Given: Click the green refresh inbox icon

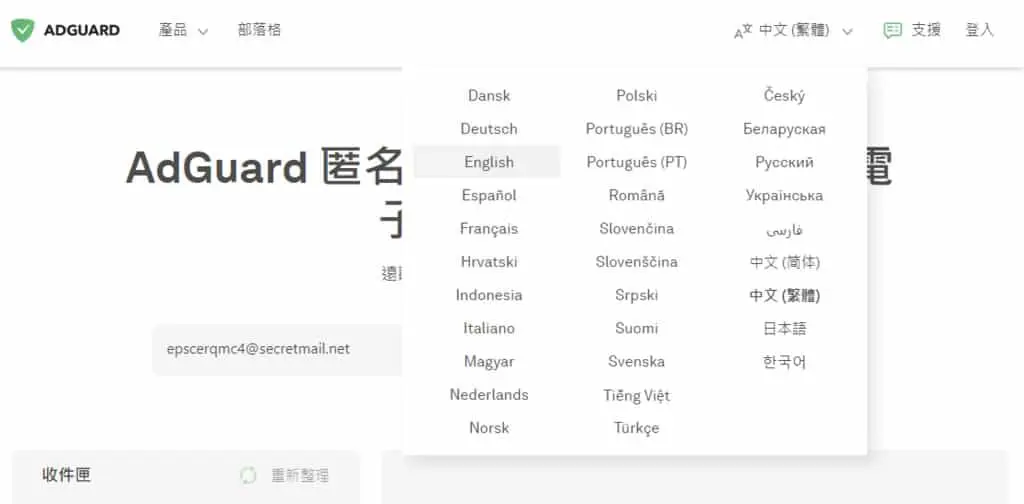Looking at the screenshot, I should point(248,475).
